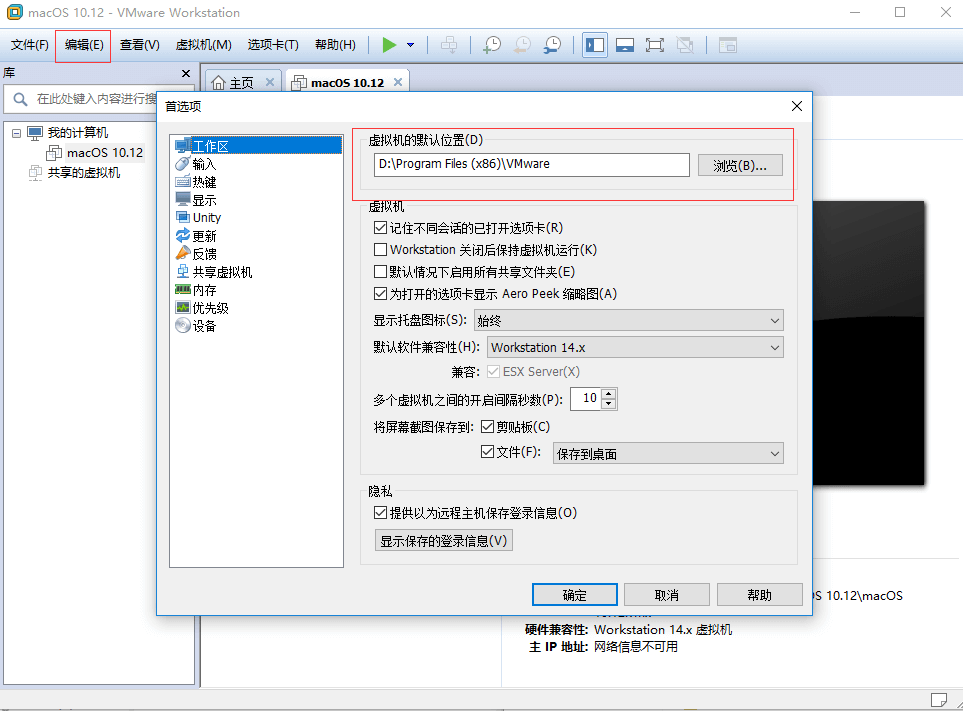Image resolution: width=963 pixels, height=711 pixels.
Task: Click the 浏览(B)... button
Action: click(x=740, y=165)
